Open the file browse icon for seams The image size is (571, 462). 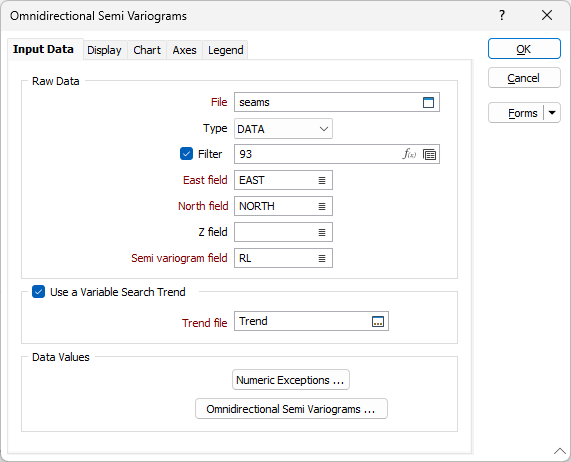[x=428, y=102]
